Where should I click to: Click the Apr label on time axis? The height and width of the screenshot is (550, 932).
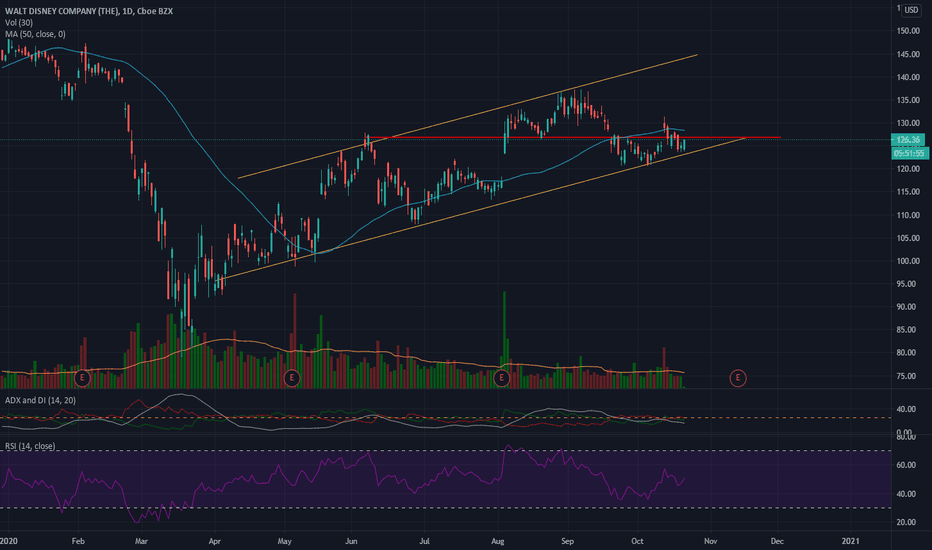click(x=215, y=541)
